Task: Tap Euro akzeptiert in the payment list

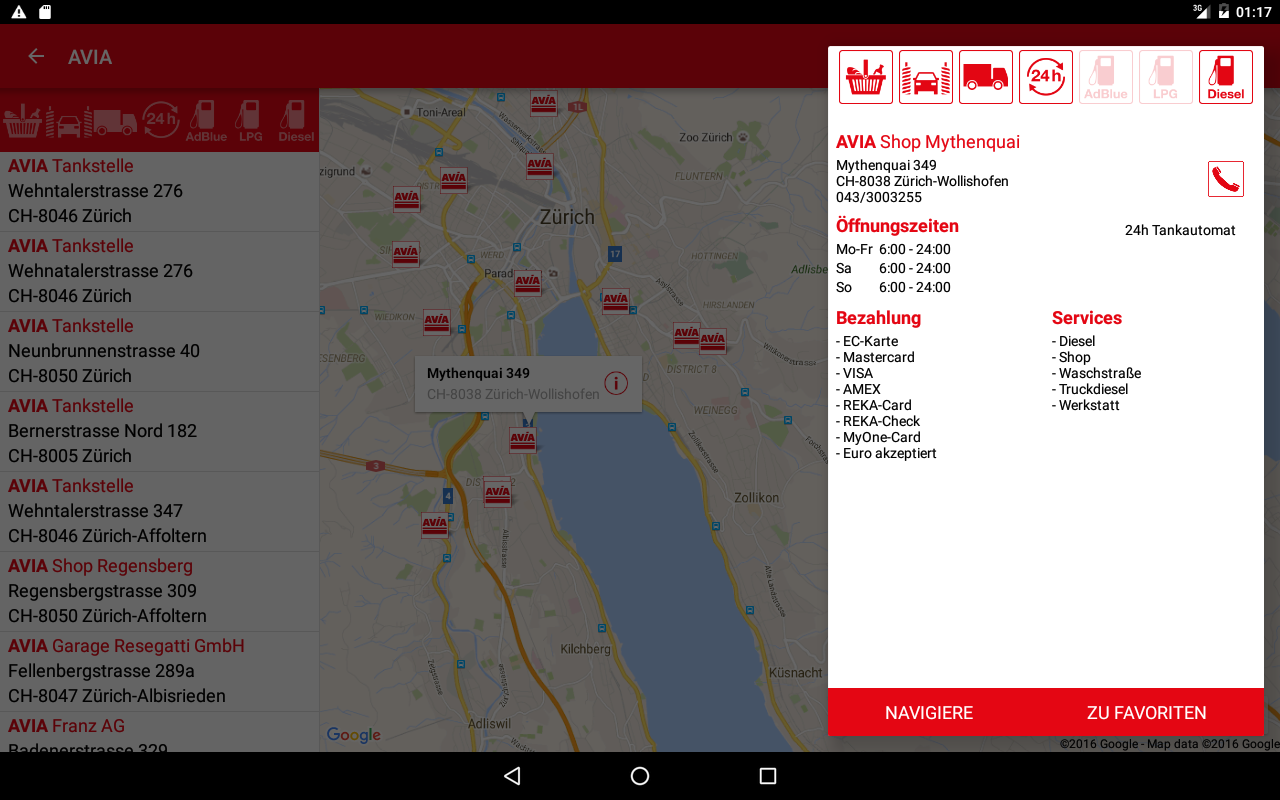Action: tap(886, 453)
